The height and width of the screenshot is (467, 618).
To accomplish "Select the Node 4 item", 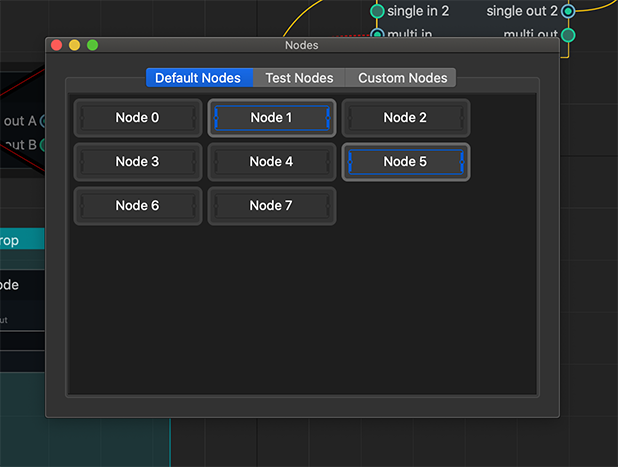I will [x=272, y=162].
